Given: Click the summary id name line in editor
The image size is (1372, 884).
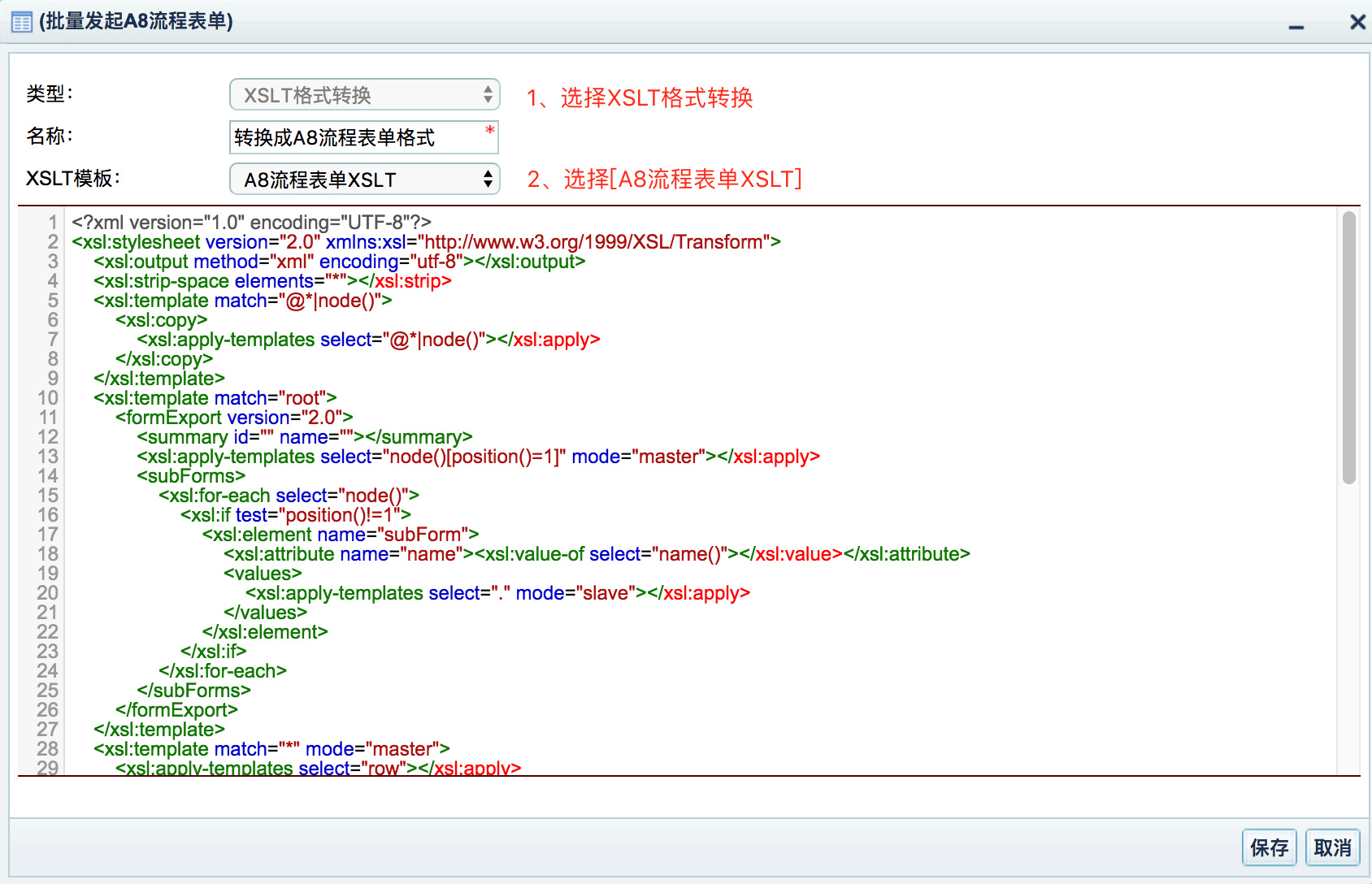Looking at the screenshot, I should coord(304,437).
